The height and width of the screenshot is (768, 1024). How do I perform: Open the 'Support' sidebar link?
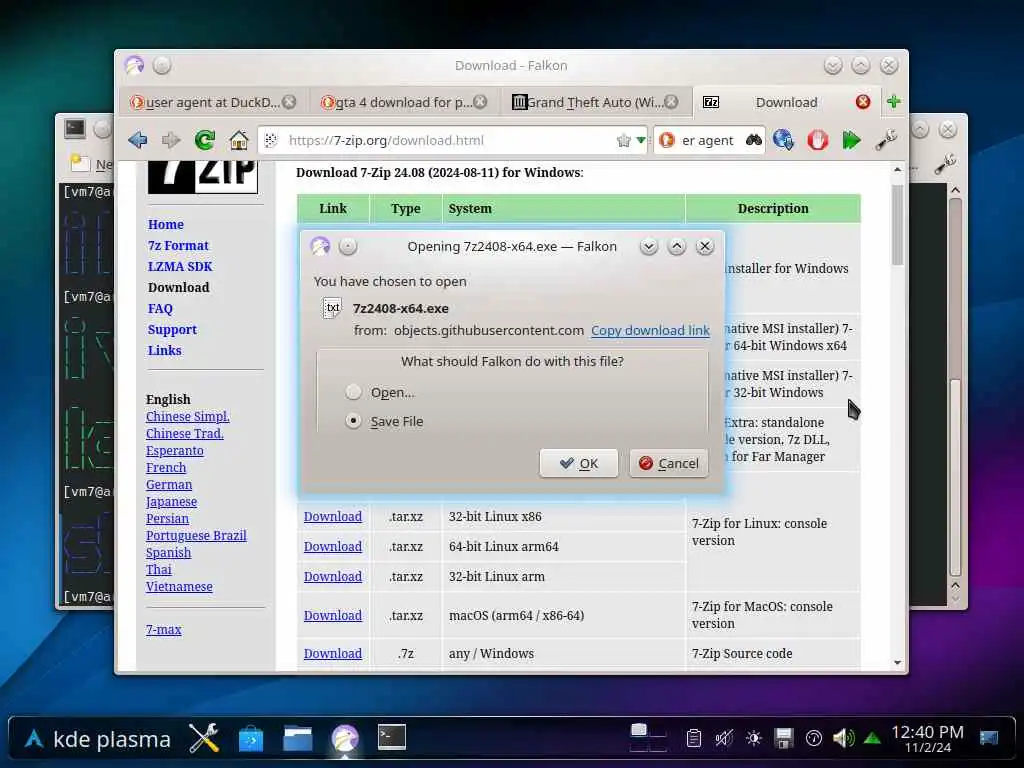[172, 329]
